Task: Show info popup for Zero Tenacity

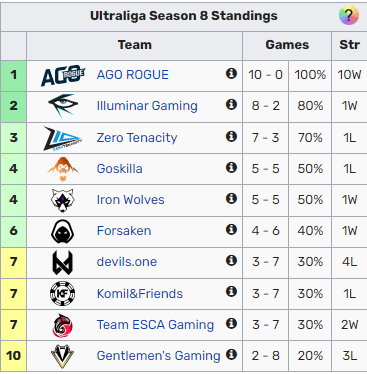Action: pyautogui.click(x=231, y=136)
